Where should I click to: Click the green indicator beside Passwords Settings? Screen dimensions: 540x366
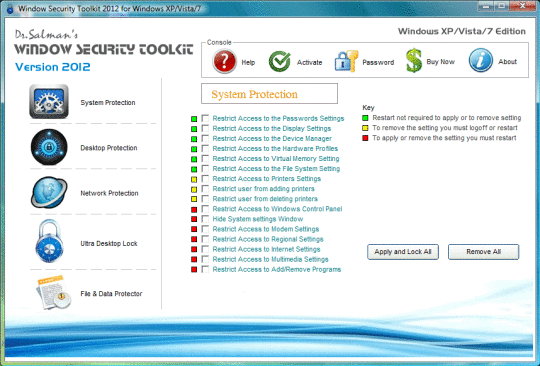click(194, 119)
